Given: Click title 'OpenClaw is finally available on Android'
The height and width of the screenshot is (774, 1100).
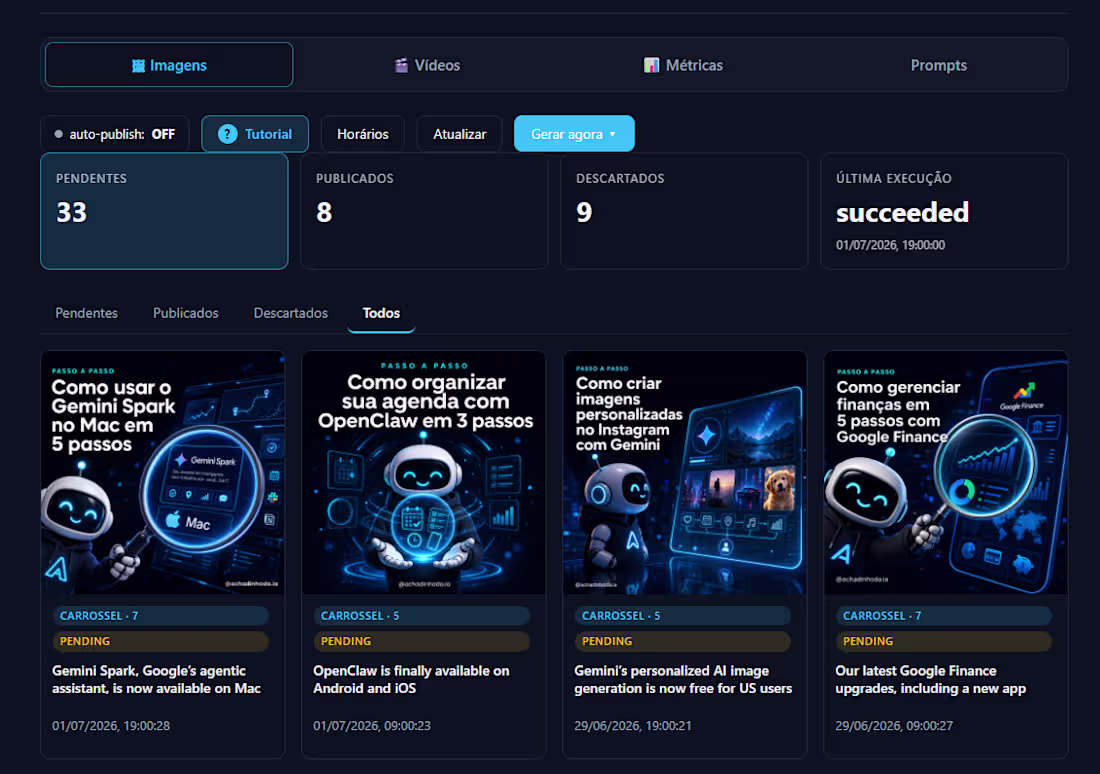Looking at the screenshot, I should point(411,679).
